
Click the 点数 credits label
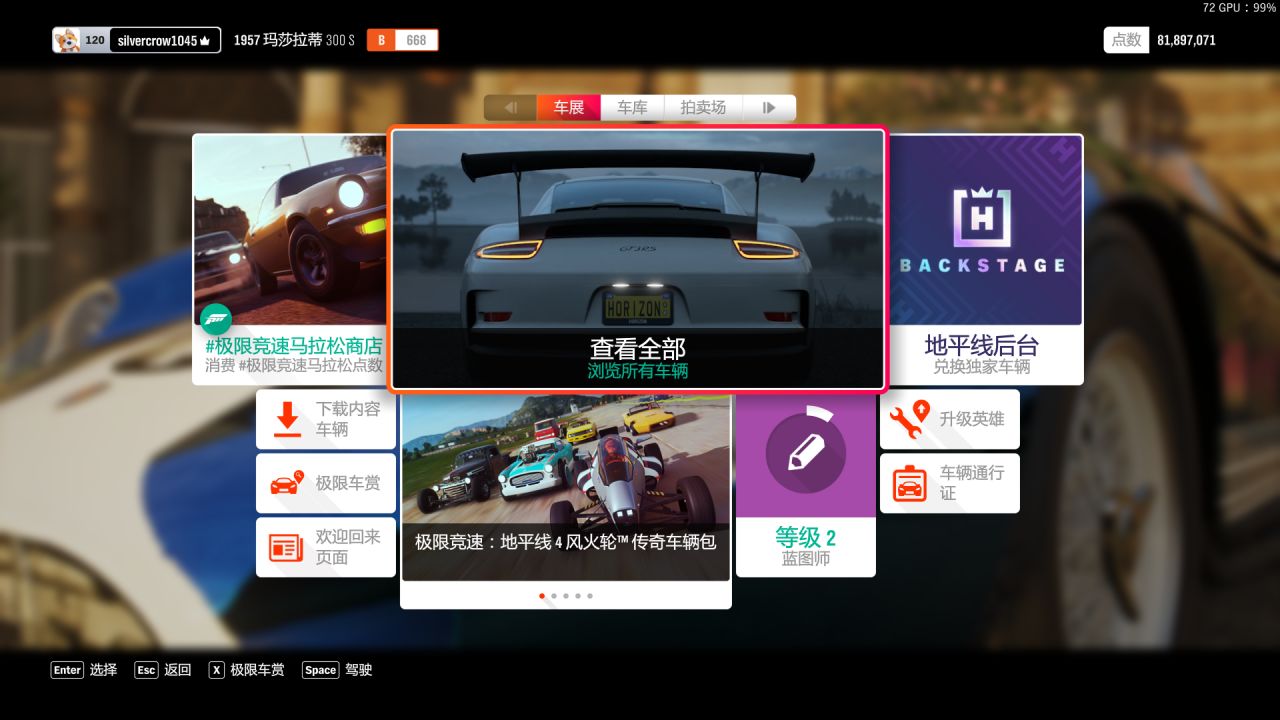pyautogui.click(x=1126, y=40)
